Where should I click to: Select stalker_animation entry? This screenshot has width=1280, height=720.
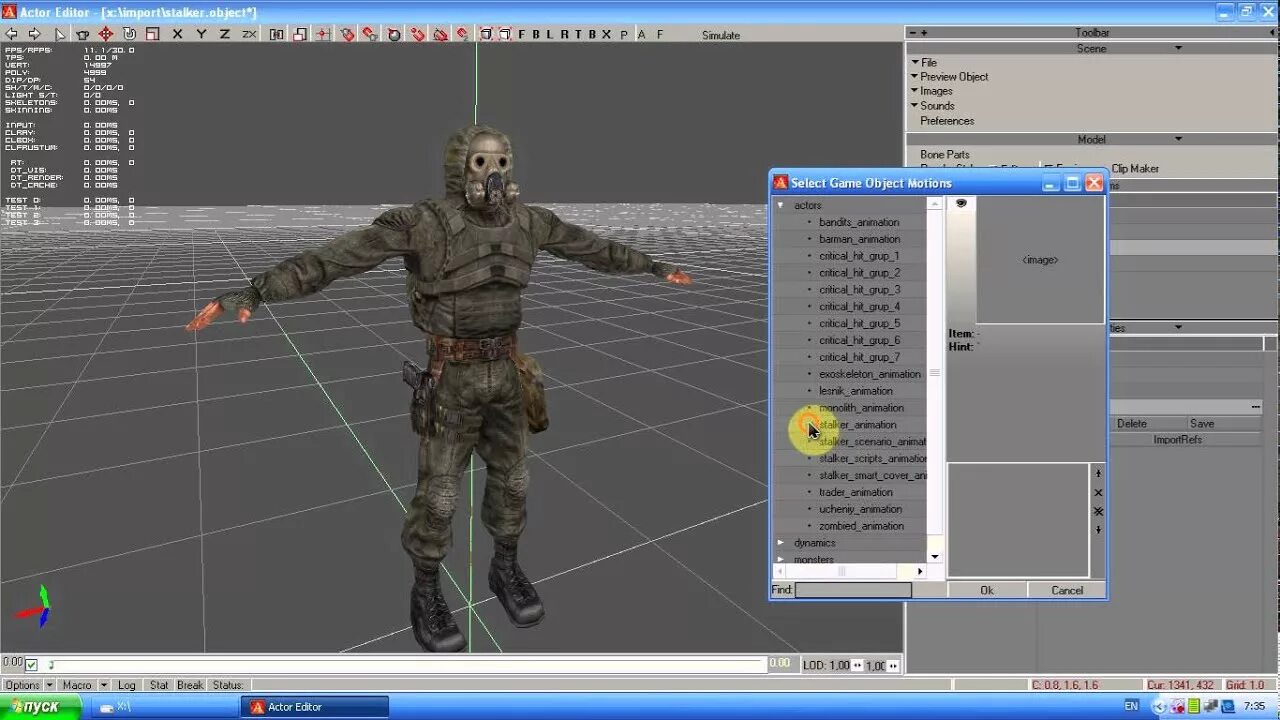(858, 425)
